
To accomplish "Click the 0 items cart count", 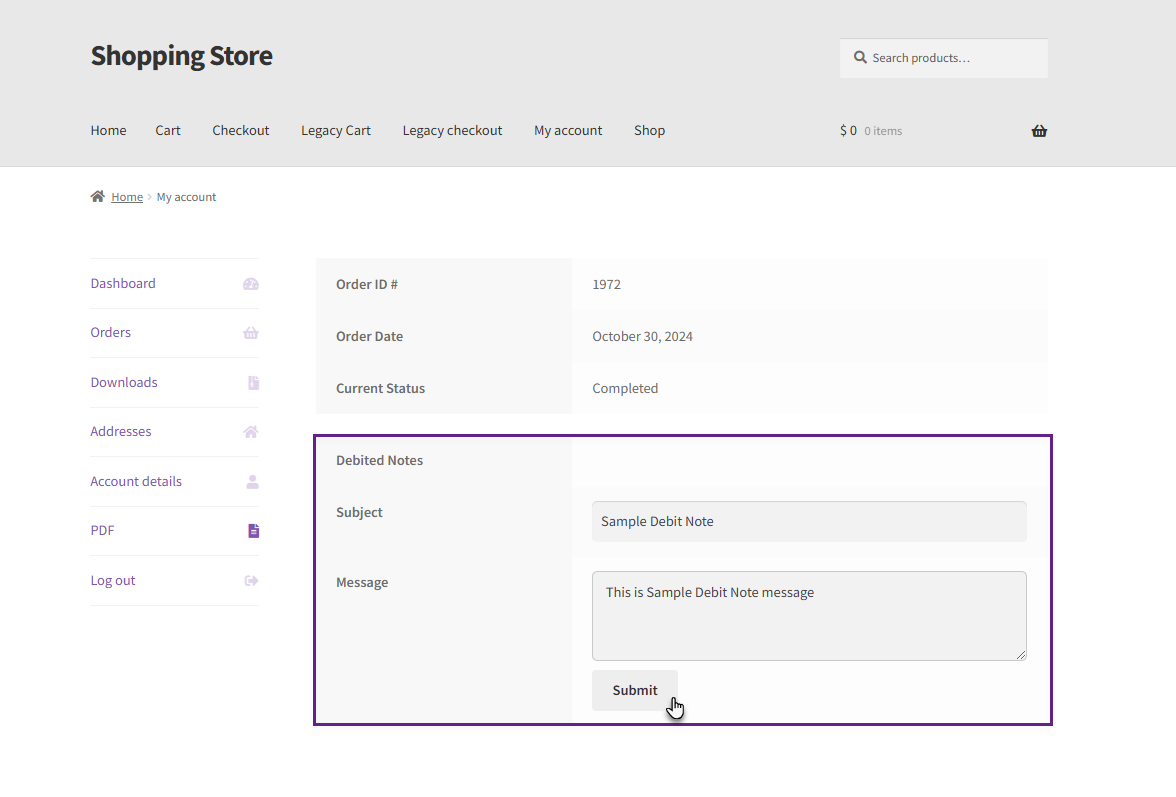I will [x=883, y=131].
